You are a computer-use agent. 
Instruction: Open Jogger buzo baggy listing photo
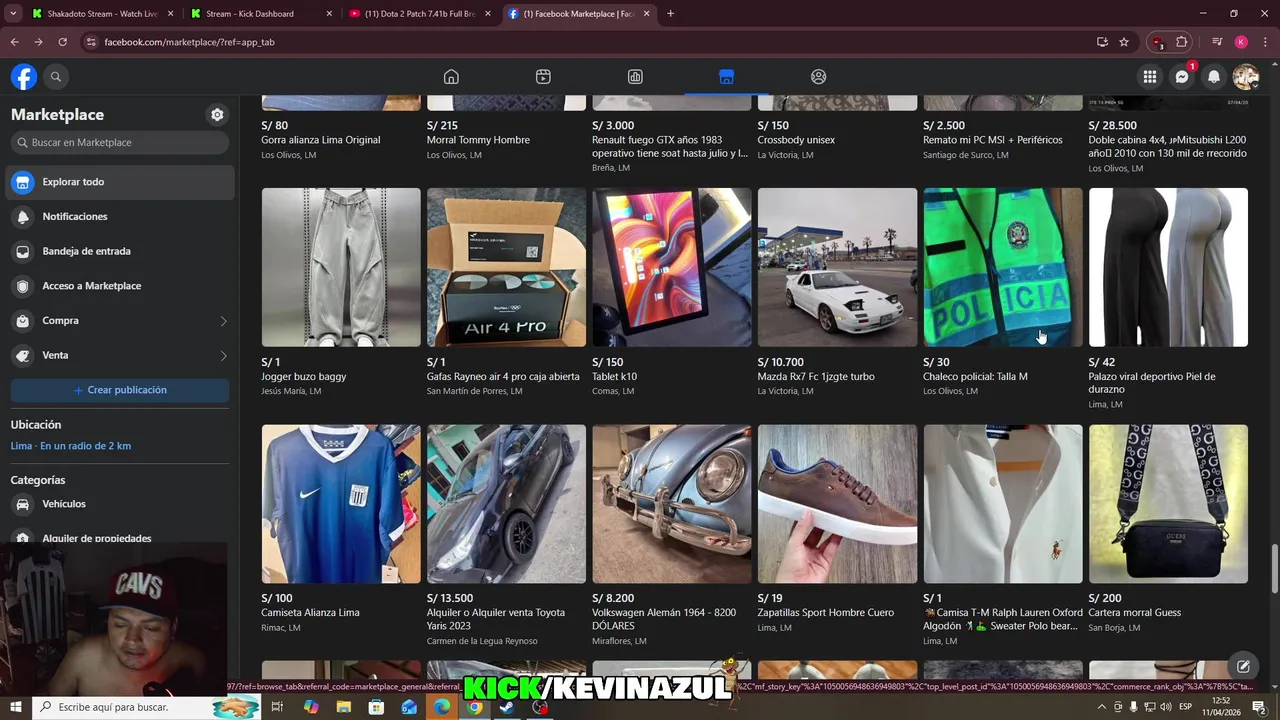341,267
